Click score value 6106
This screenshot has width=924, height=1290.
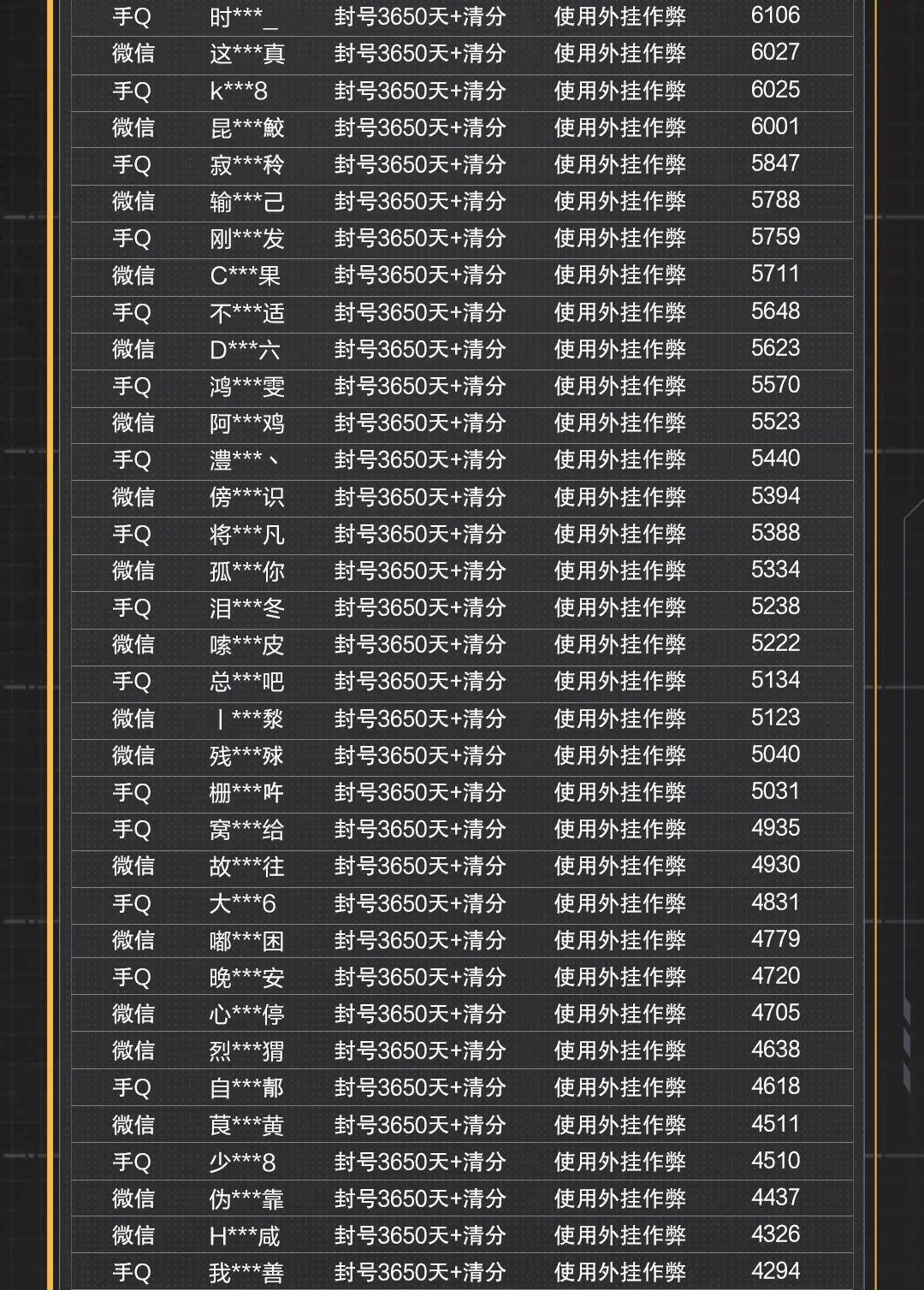(775, 15)
